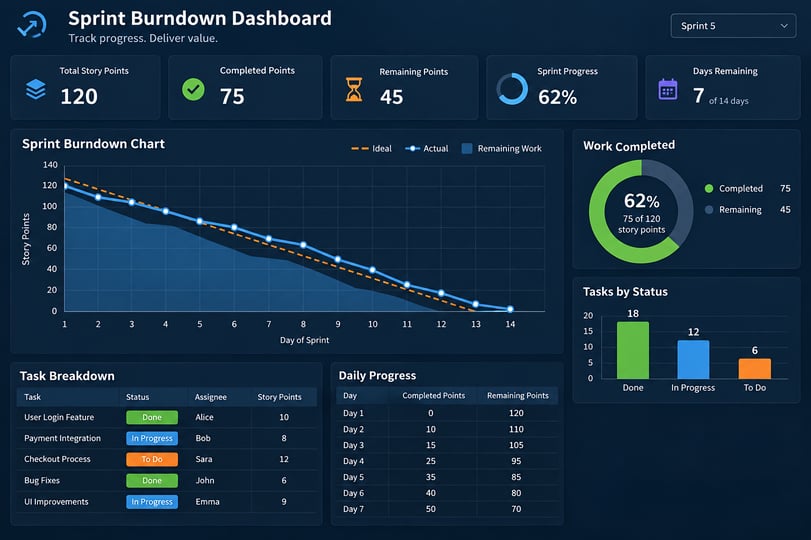Click the Sprint Burndown Chart title
811x540 pixels.
coord(93,144)
